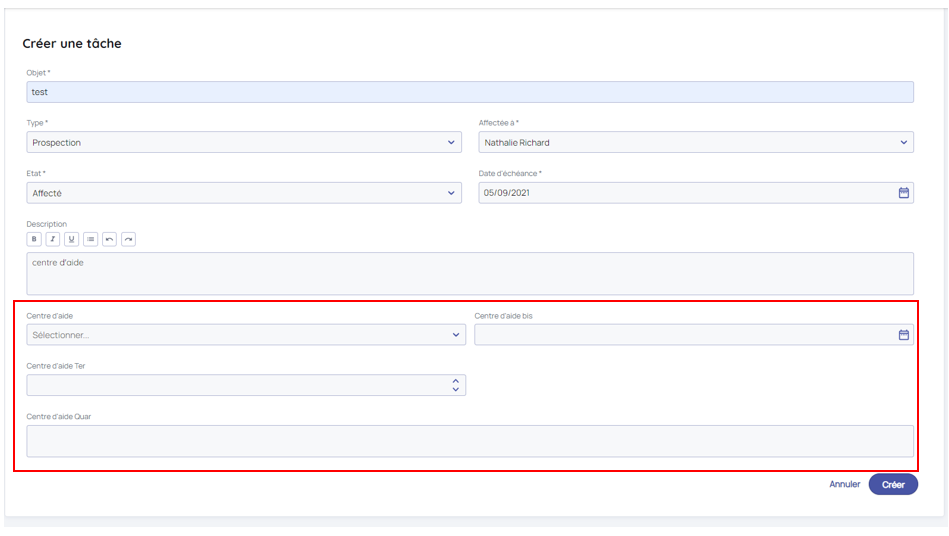This screenshot has height=536, width=949.
Task: Click the Centre d'aide bis date field
Action: click(x=680, y=335)
